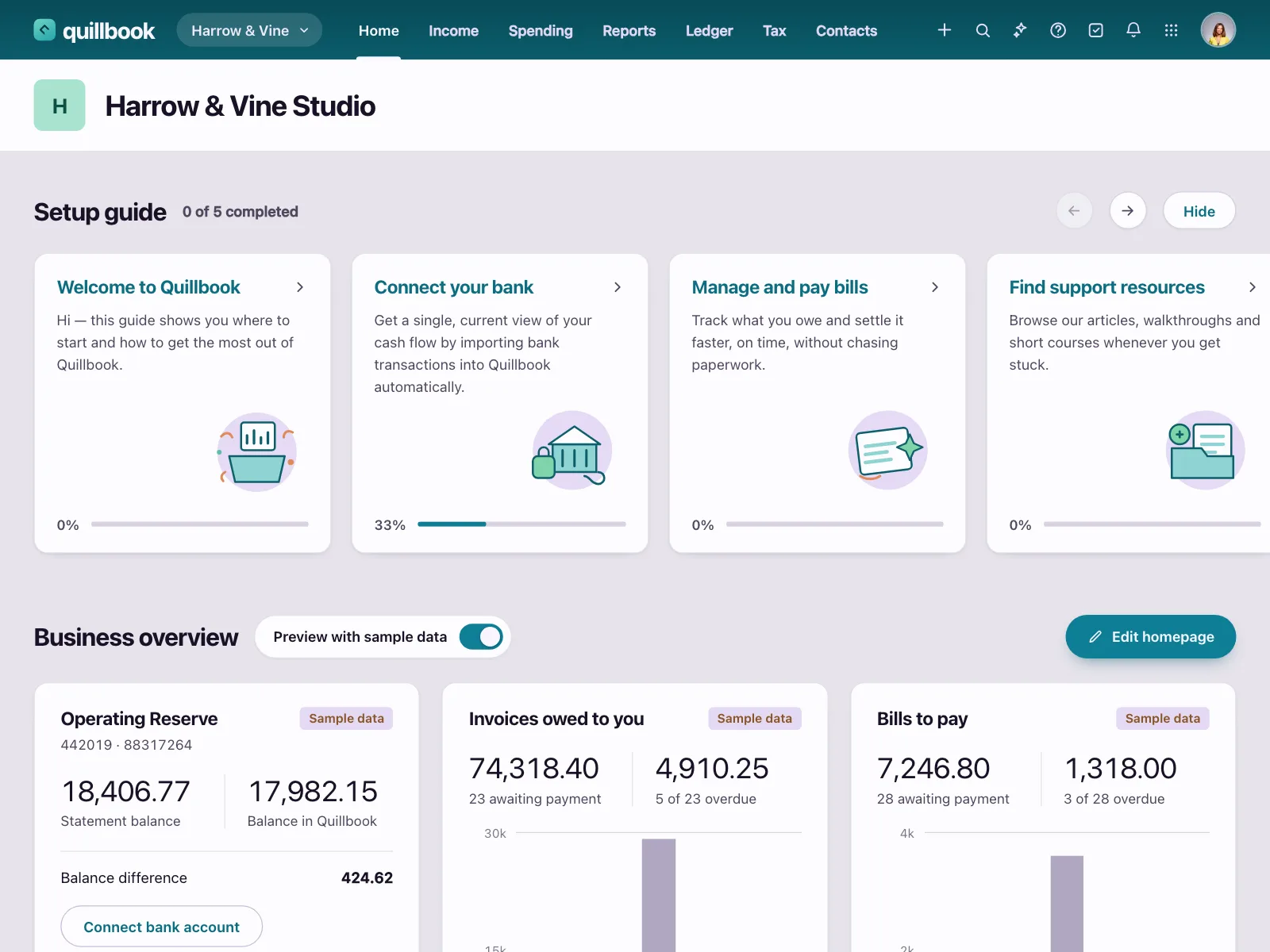
Task: Click the 18,406.77 statement balance value
Action: pyautogui.click(x=125, y=791)
